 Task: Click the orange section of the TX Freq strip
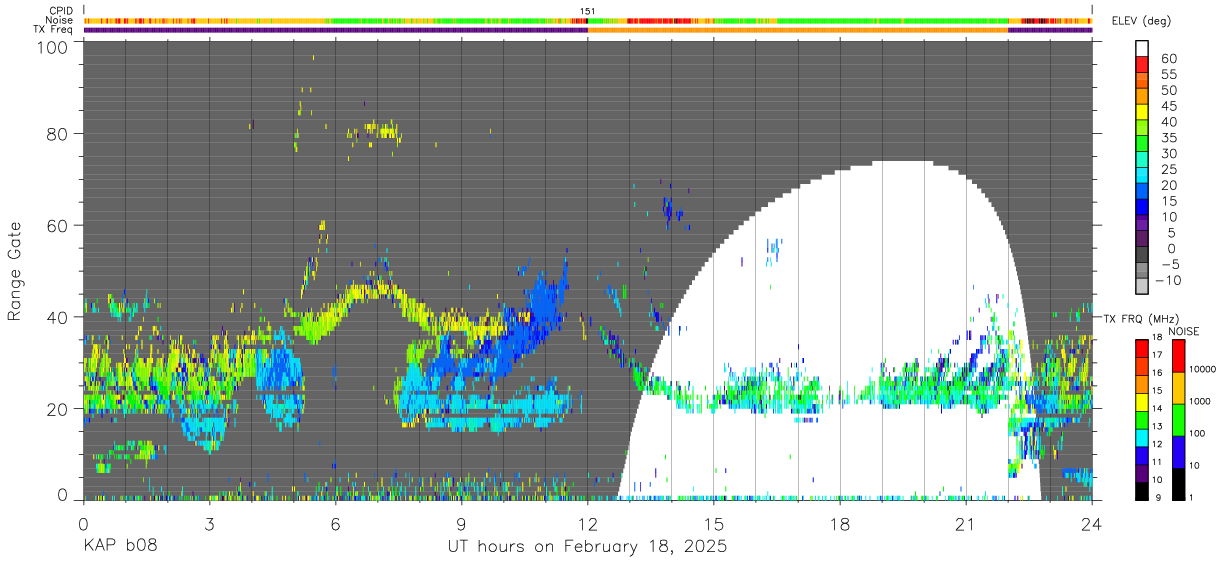point(798,30)
